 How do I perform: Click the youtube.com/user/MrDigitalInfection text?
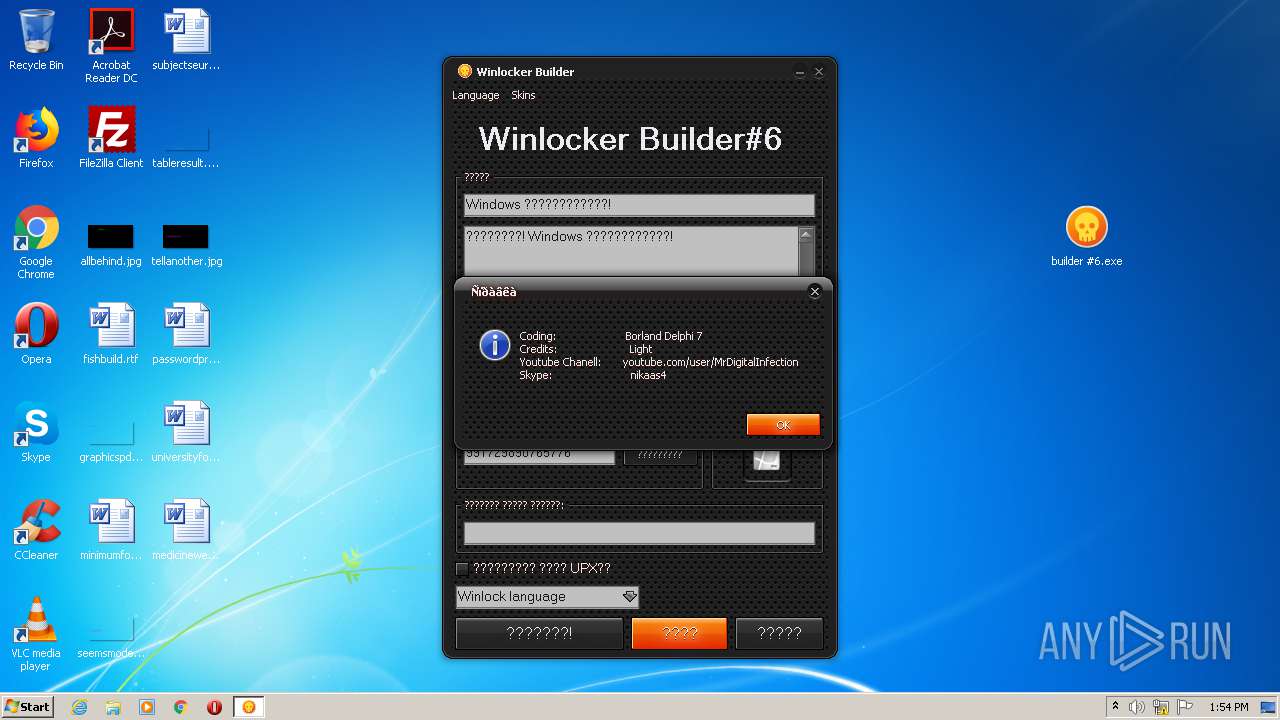[x=710, y=362]
